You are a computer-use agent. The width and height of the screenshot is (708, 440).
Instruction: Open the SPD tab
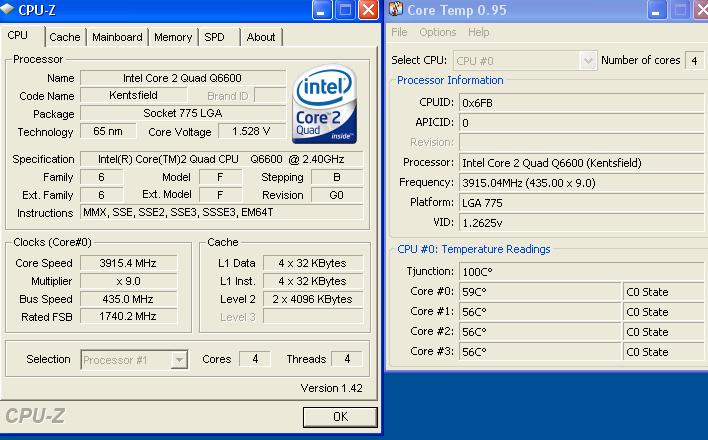tap(219, 37)
